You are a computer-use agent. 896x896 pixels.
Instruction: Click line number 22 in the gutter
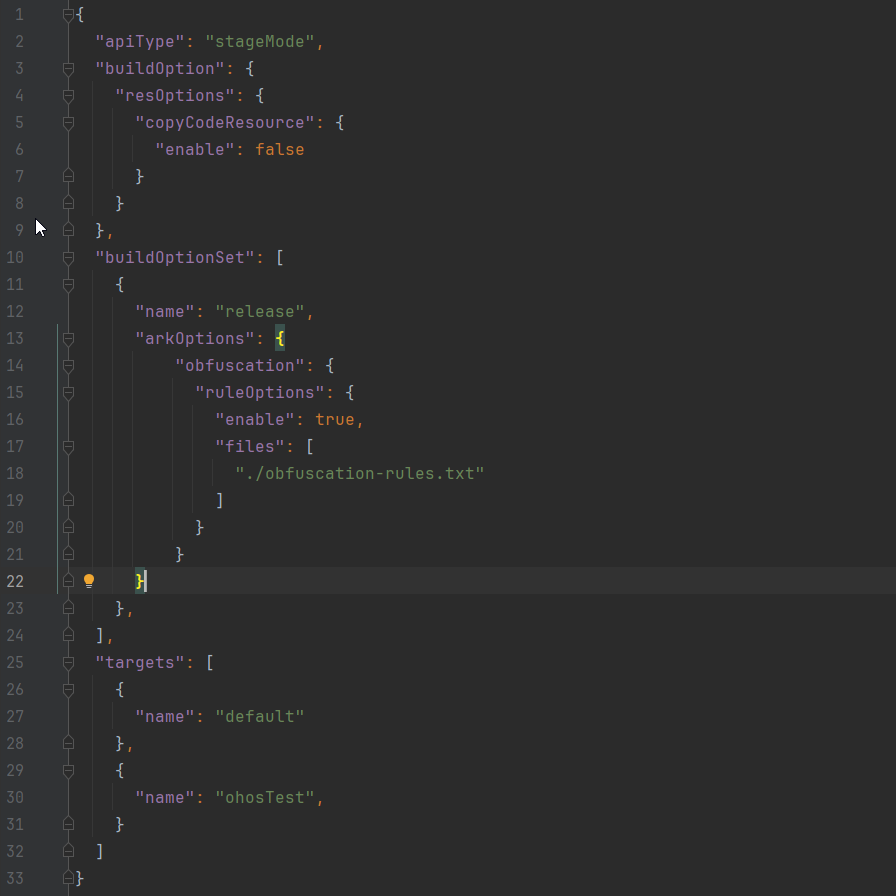15,581
